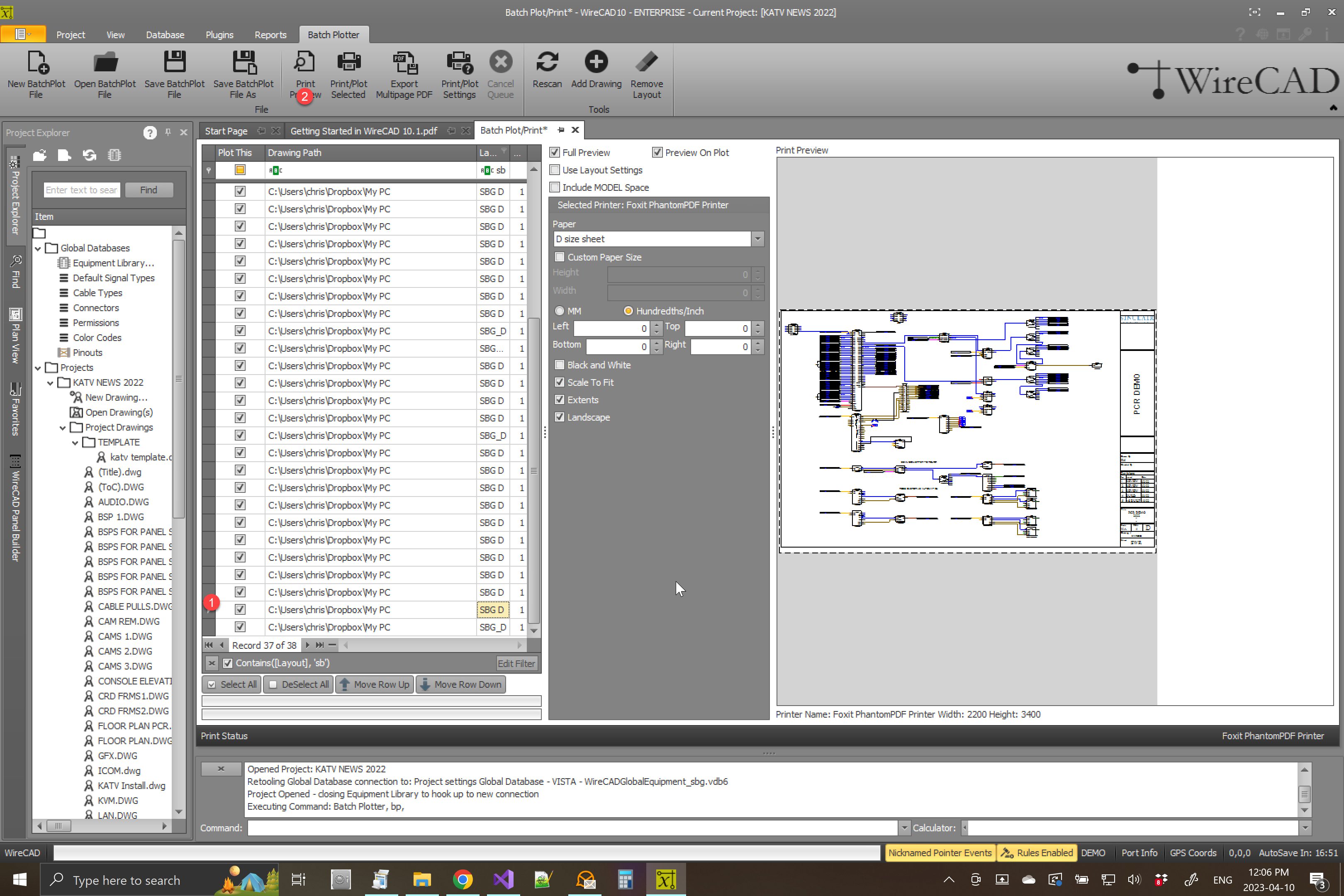This screenshot has width=1344, height=896.
Task: Go to last record in the navigator
Action: click(x=319, y=645)
